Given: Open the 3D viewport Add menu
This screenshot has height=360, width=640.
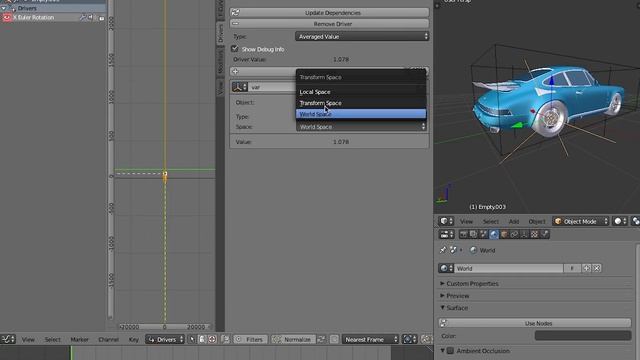Looking at the screenshot, I should pyautogui.click(x=513, y=221).
